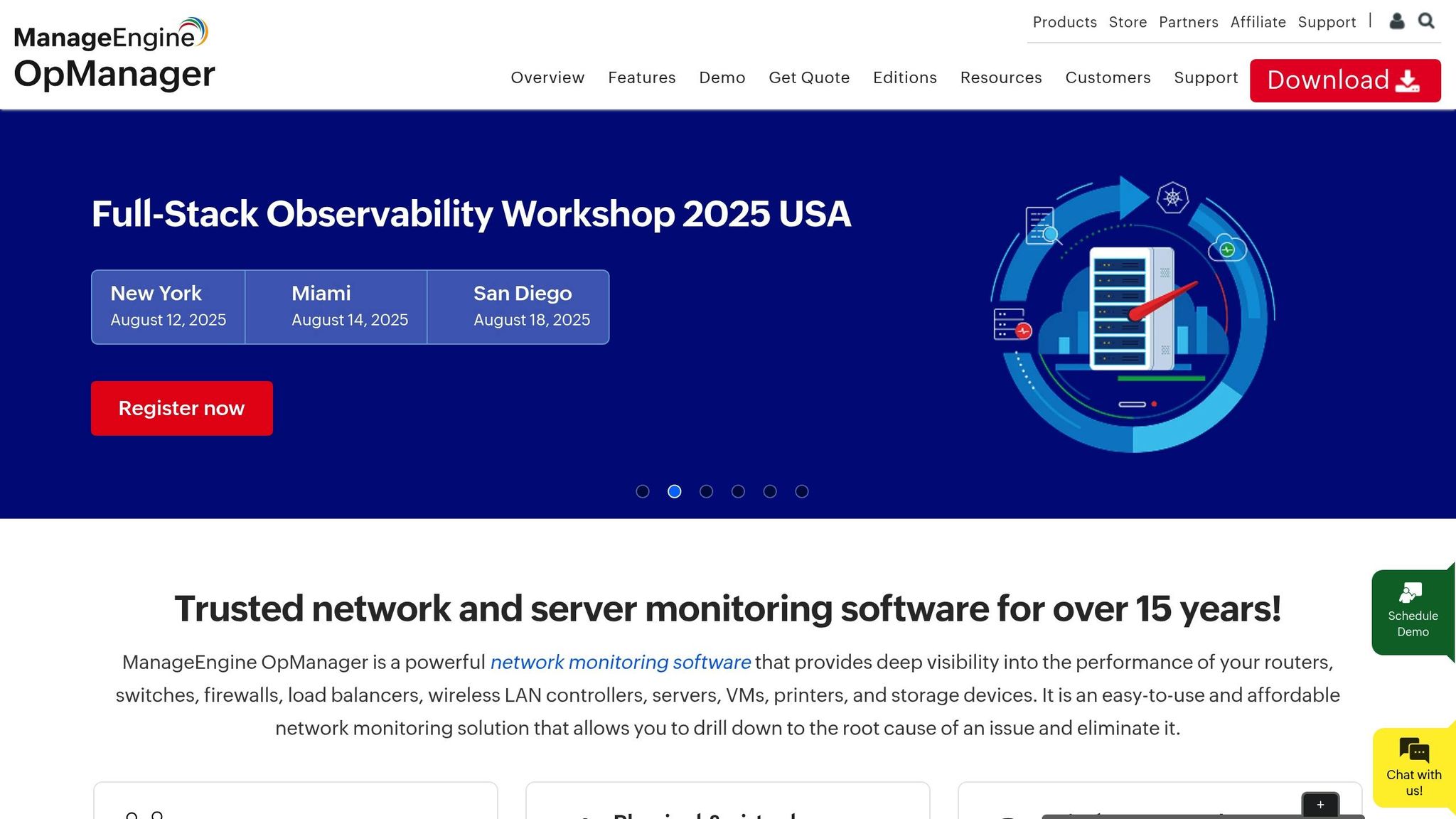Open the Affiliate link

1258,22
